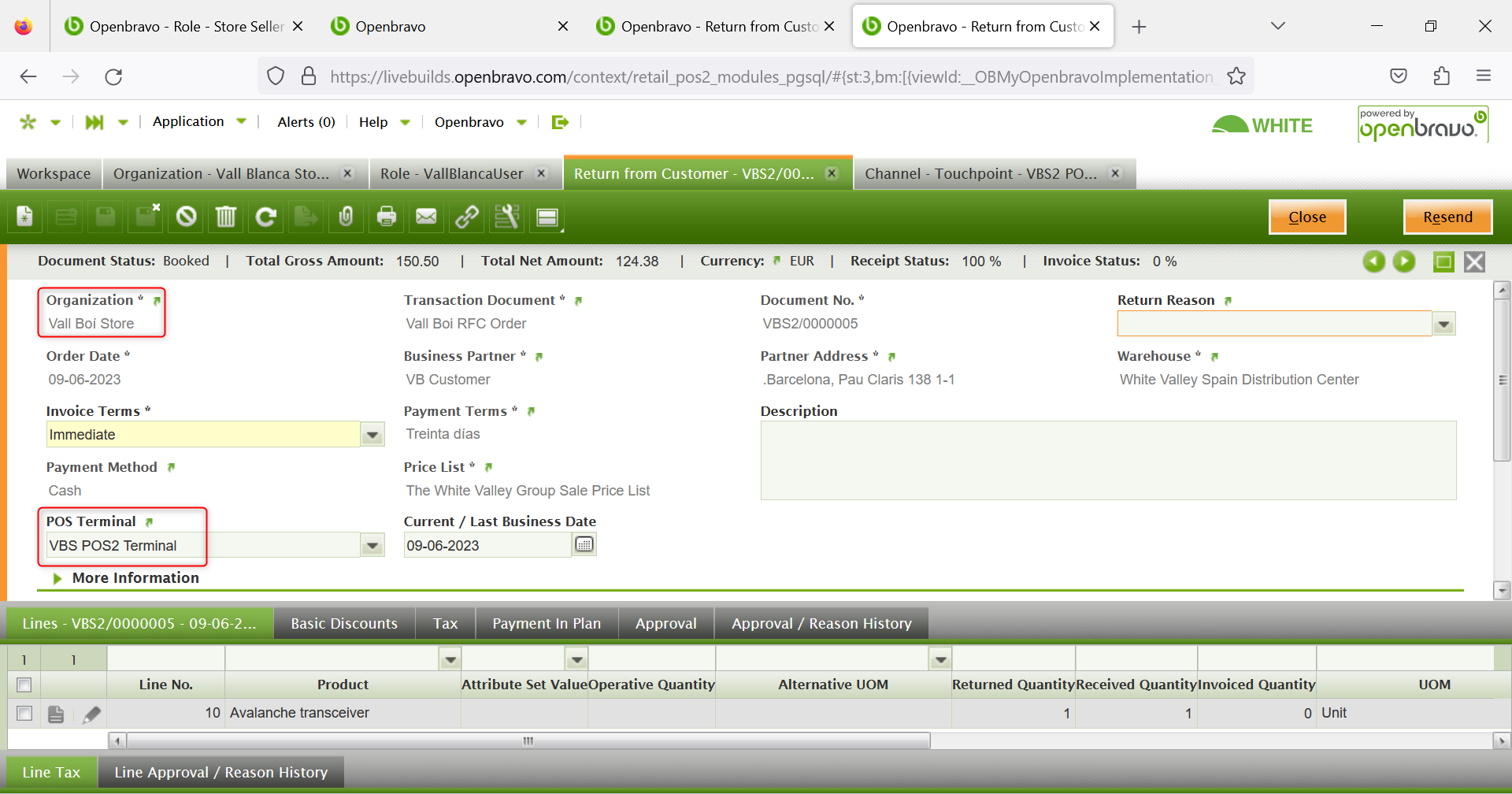Open the POS Terminal link icon
Viewport: 1512px width, 794px height.
coord(149,522)
